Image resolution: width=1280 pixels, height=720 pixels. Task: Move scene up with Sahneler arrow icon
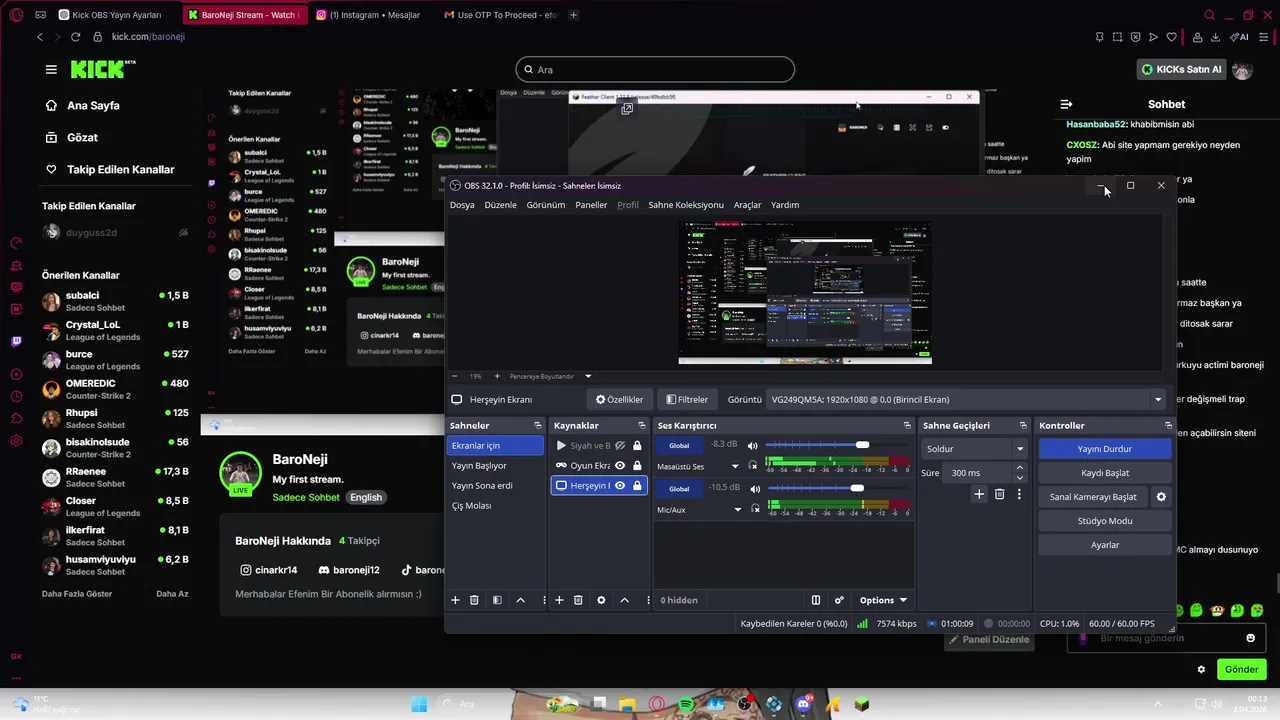tap(520, 600)
